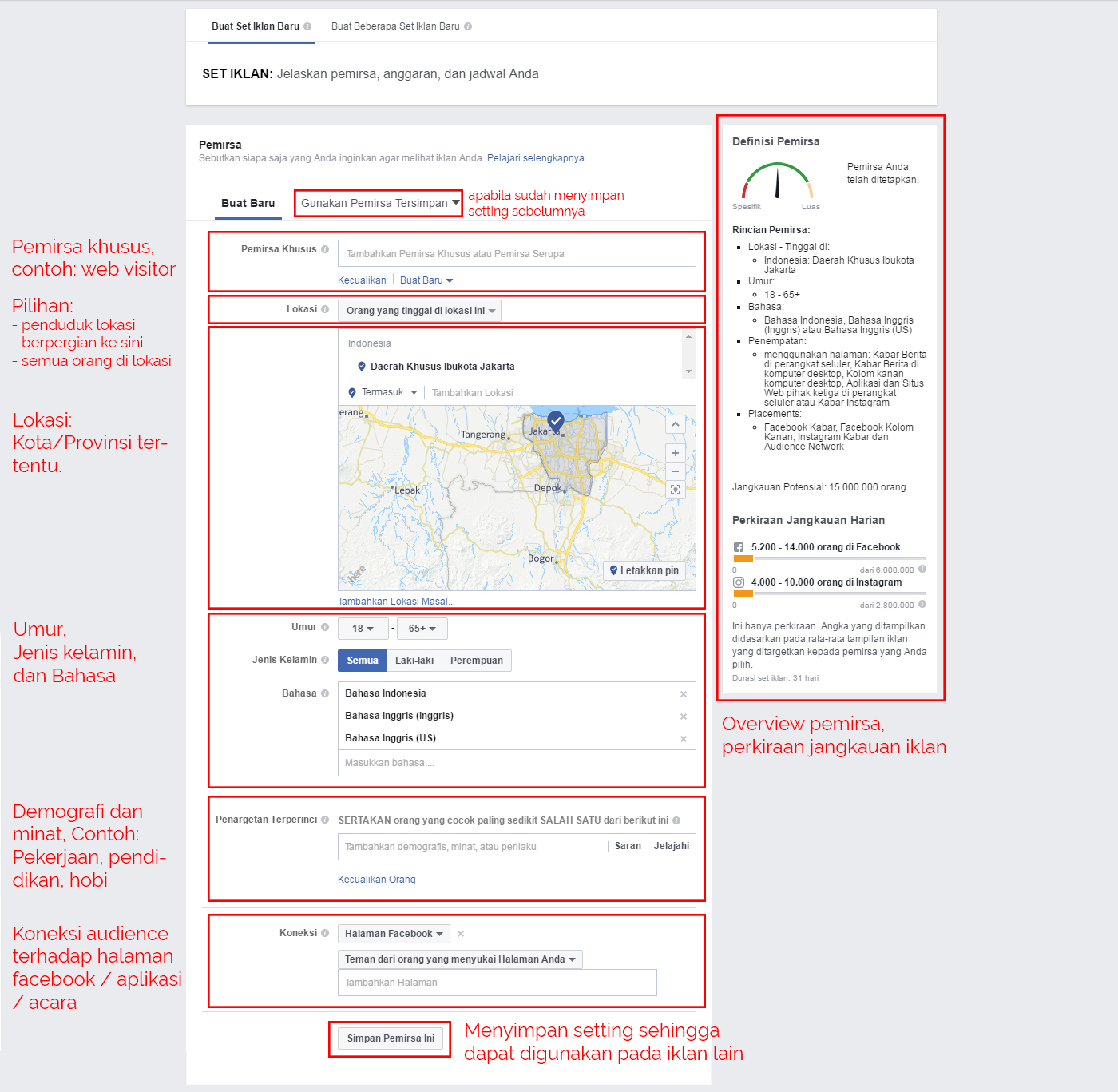
Task: Click Kecualikan link under Pemirsa Khusus
Action: 362,280
